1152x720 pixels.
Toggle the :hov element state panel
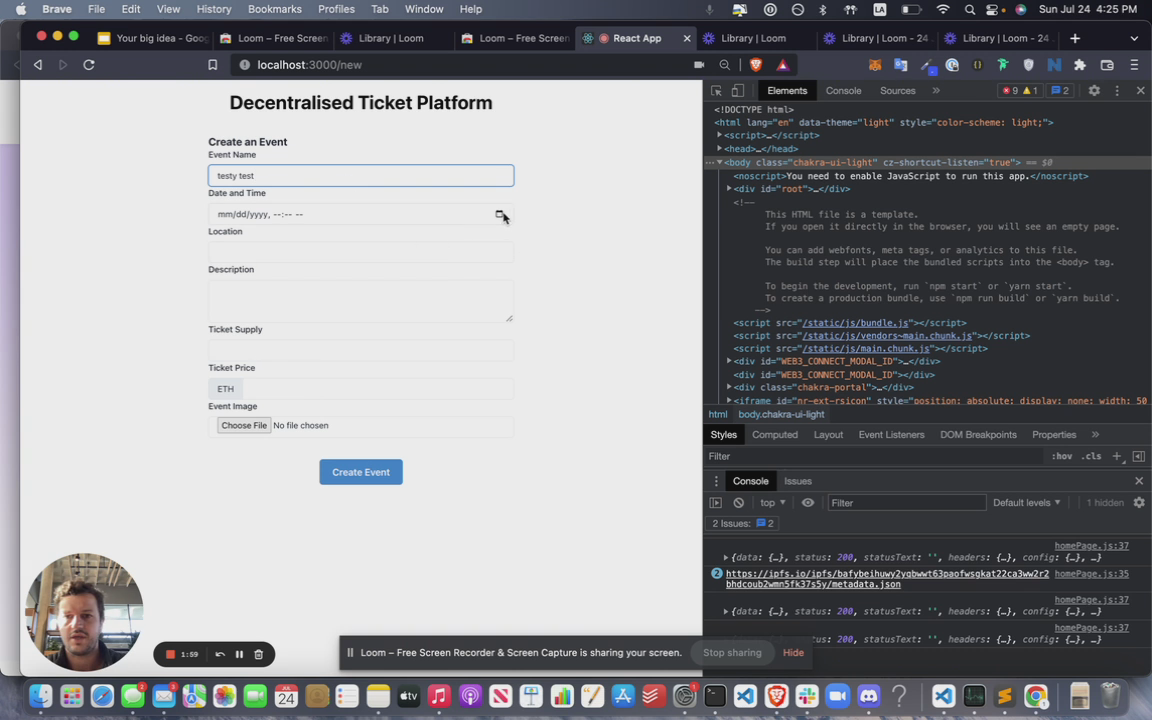pyautogui.click(x=1062, y=456)
